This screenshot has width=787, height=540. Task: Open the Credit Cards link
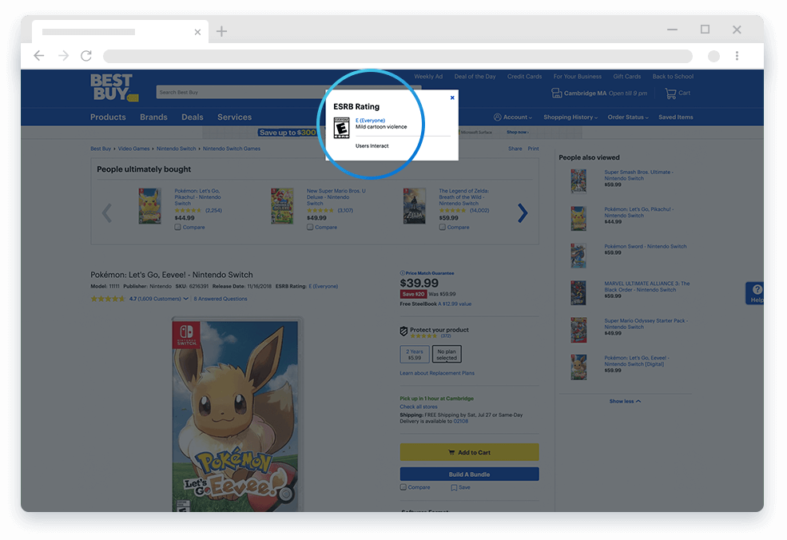point(524,76)
